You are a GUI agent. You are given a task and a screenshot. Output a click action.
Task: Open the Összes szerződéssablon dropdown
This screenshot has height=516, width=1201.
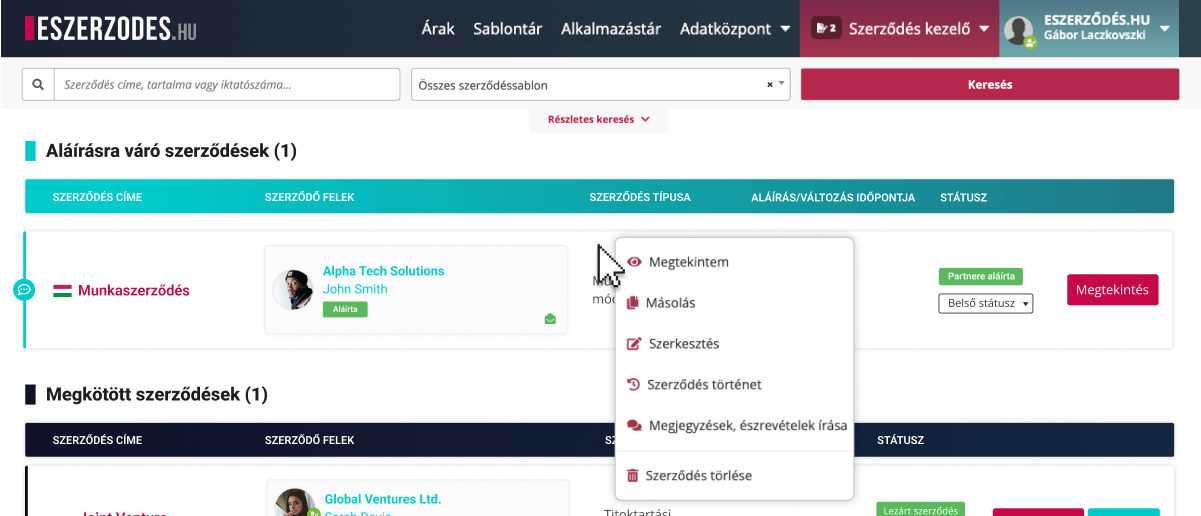pyautogui.click(x=600, y=85)
